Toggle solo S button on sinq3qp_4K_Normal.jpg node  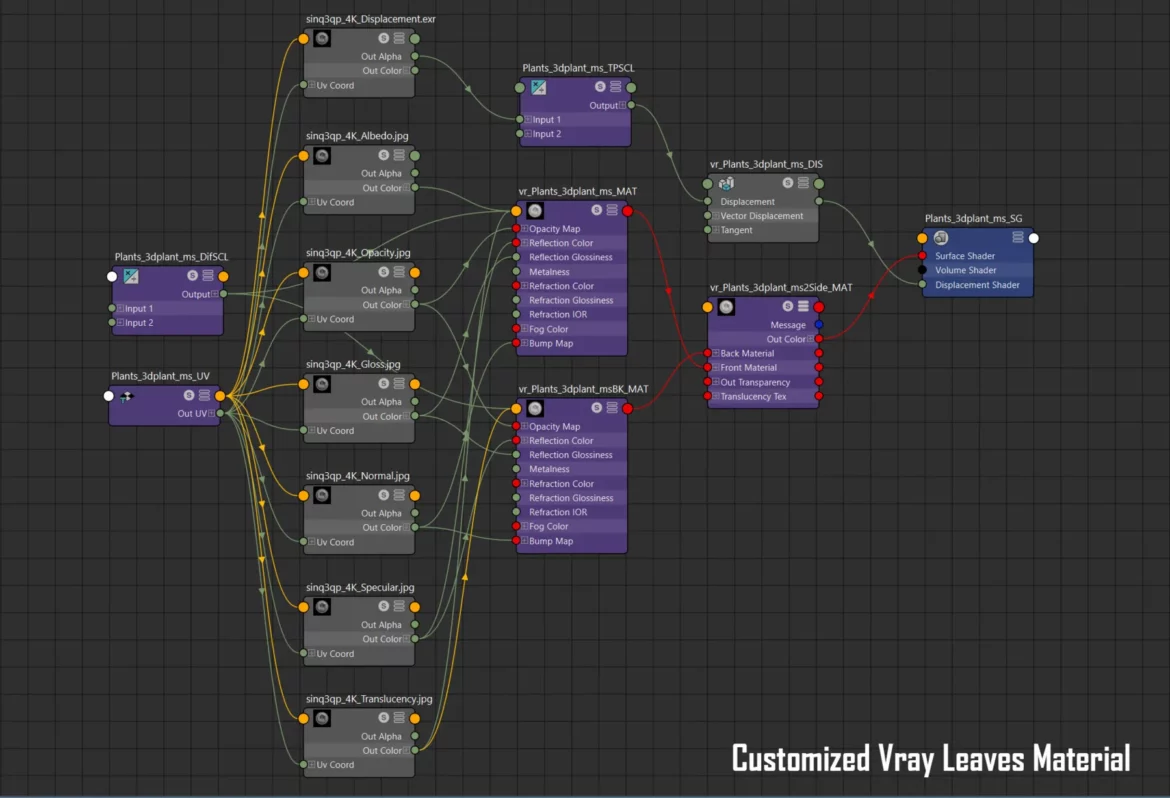384,495
